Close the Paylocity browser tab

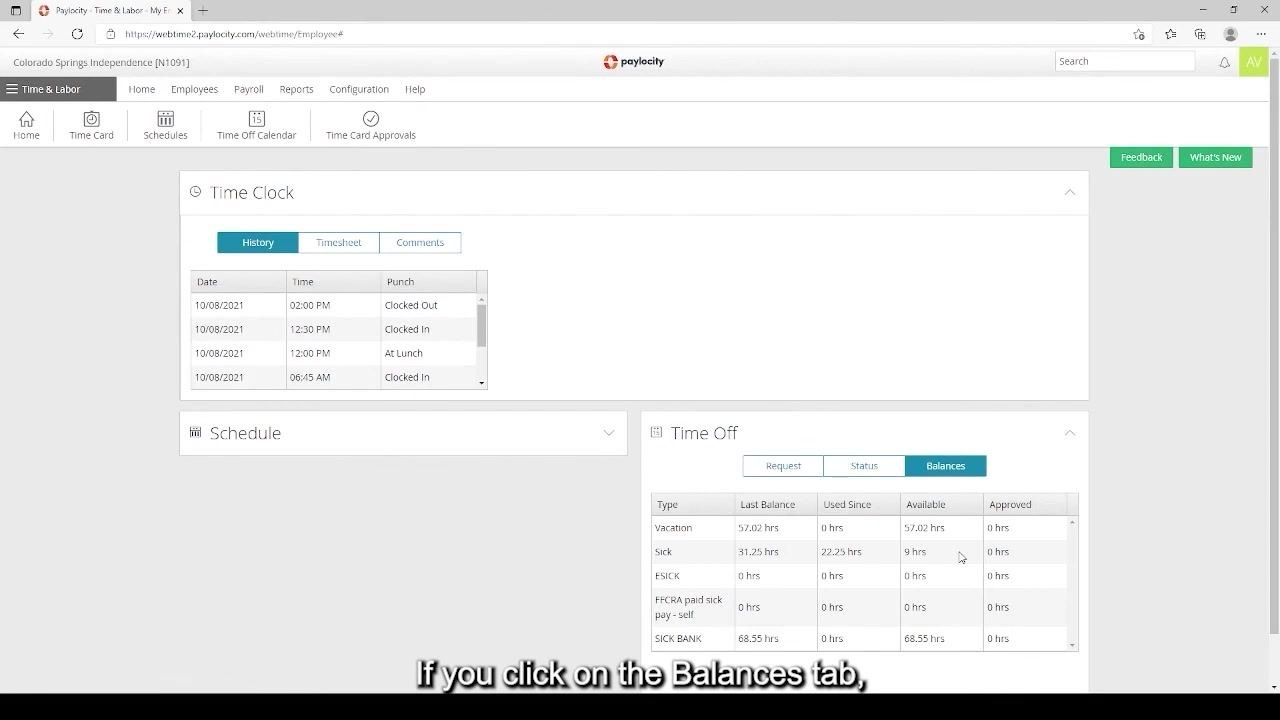click(x=181, y=10)
